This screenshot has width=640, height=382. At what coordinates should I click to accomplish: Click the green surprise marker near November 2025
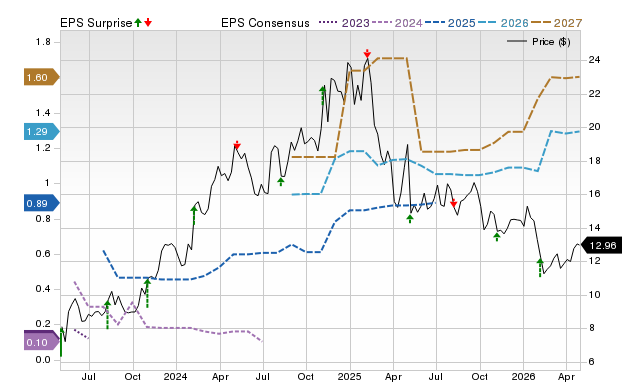coord(497,237)
